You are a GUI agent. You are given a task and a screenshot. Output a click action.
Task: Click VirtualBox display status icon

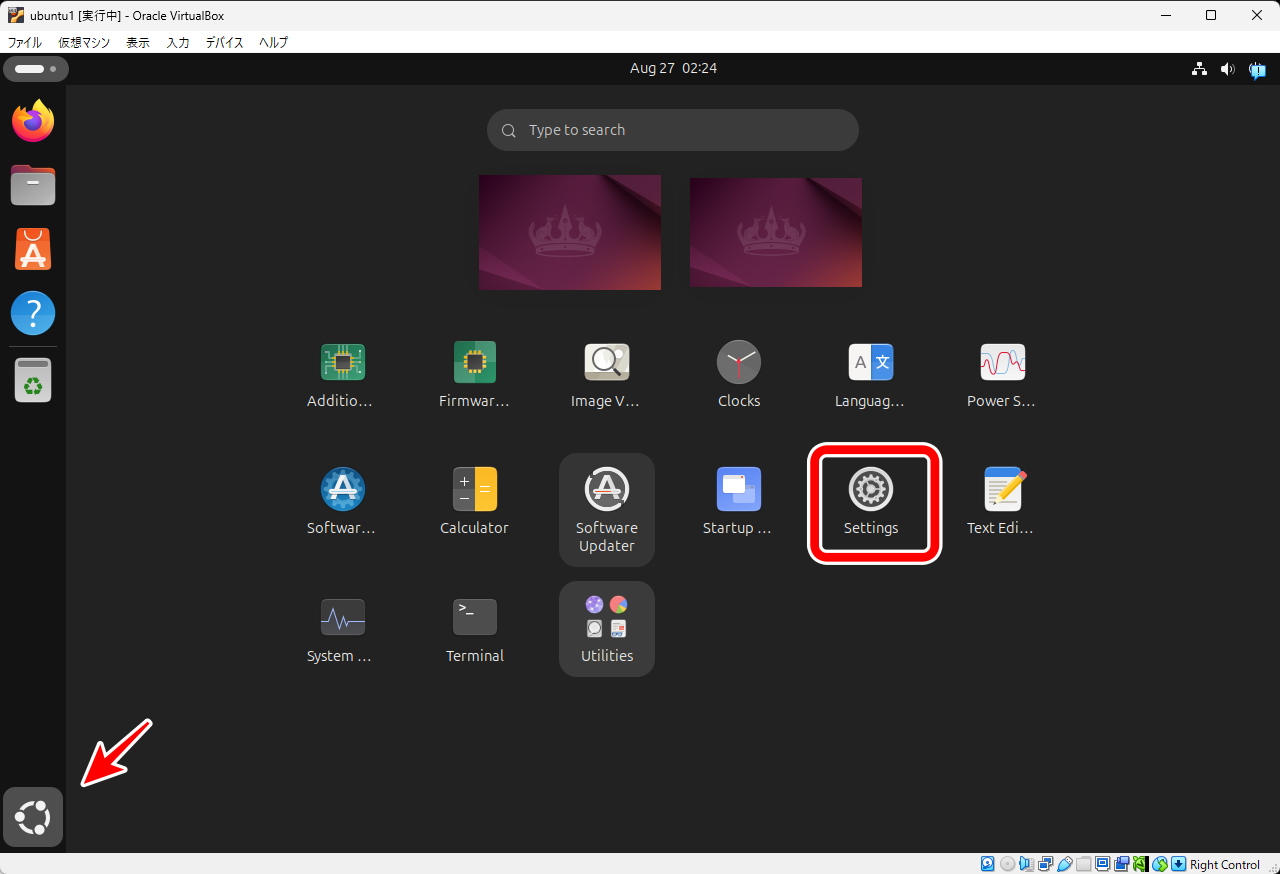[1102, 864]
